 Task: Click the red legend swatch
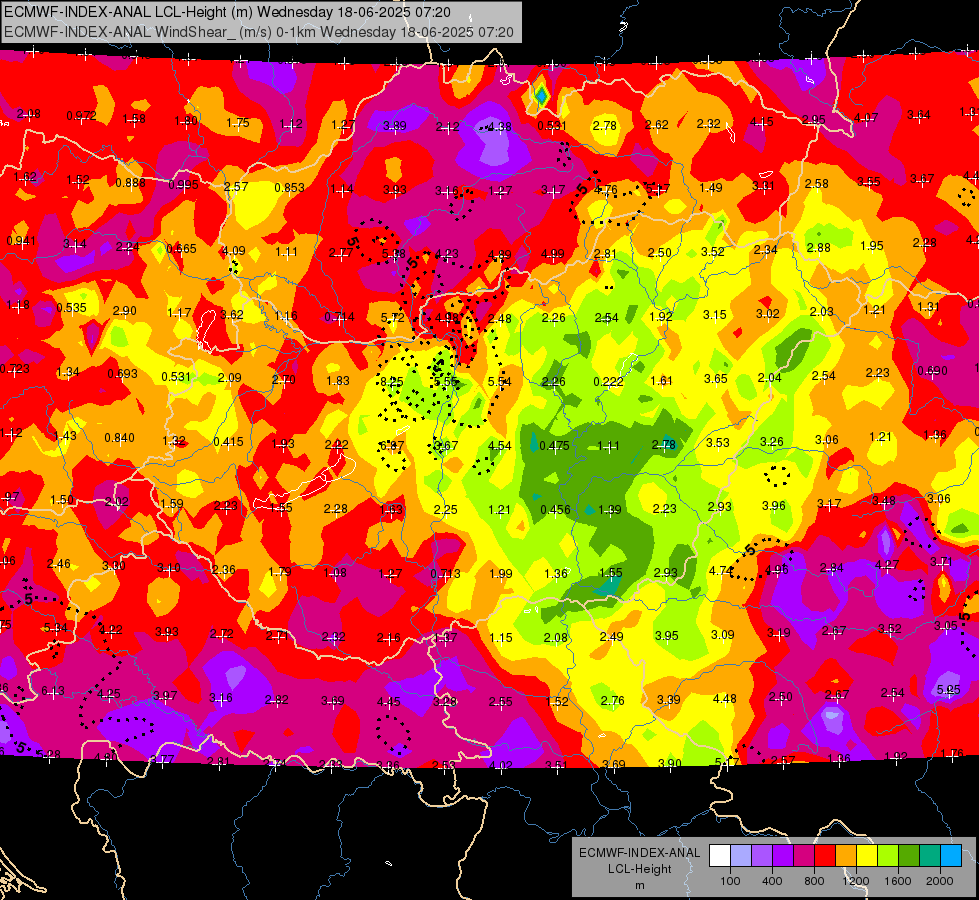coord(825,856)
